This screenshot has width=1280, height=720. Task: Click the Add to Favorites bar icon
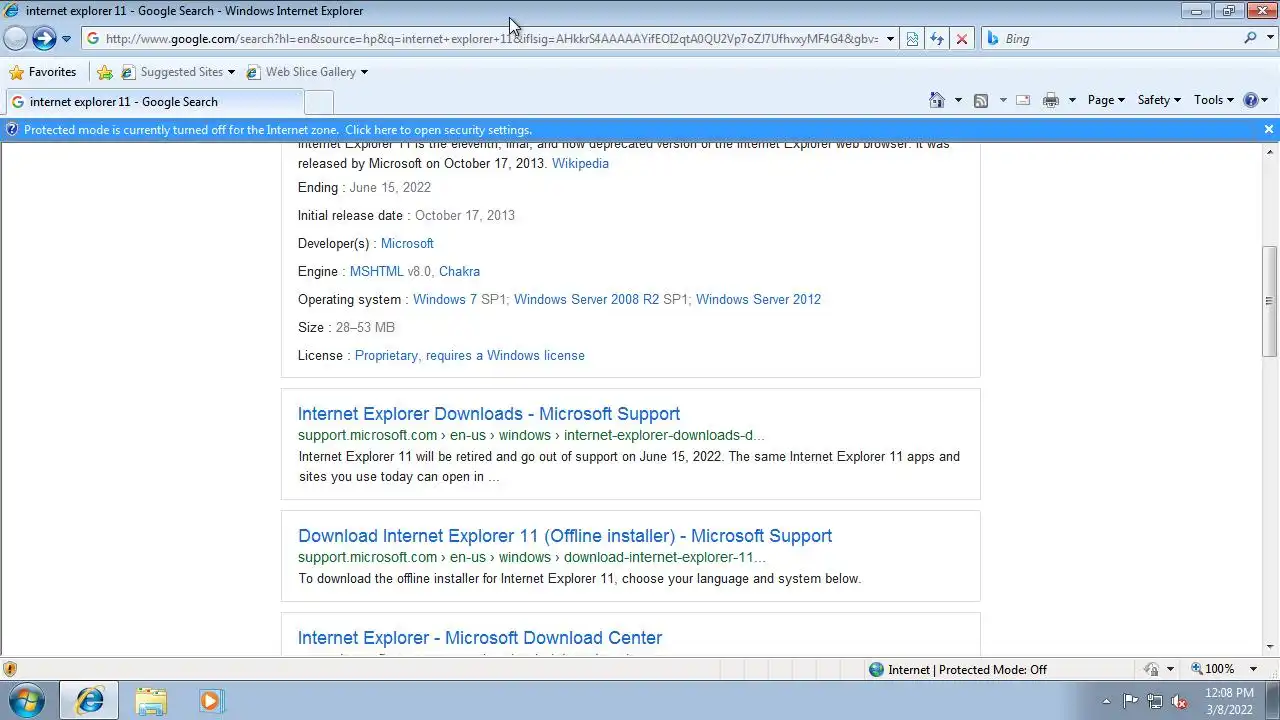(x=105, y=72)
